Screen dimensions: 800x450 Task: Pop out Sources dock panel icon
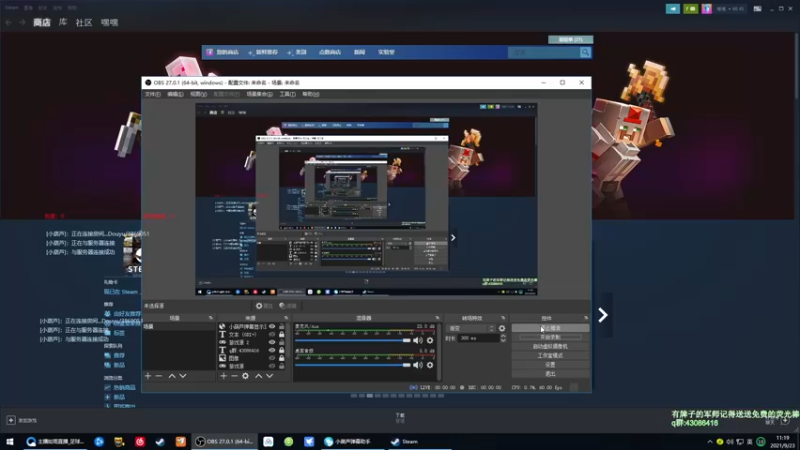(x=286, y=318)
